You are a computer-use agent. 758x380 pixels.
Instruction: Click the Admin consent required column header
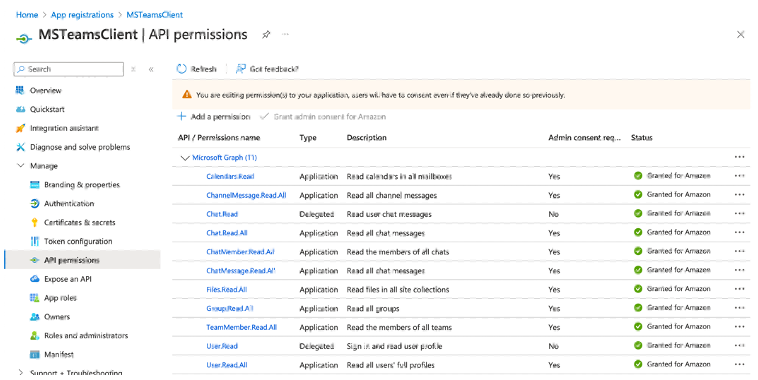point(584,138)
